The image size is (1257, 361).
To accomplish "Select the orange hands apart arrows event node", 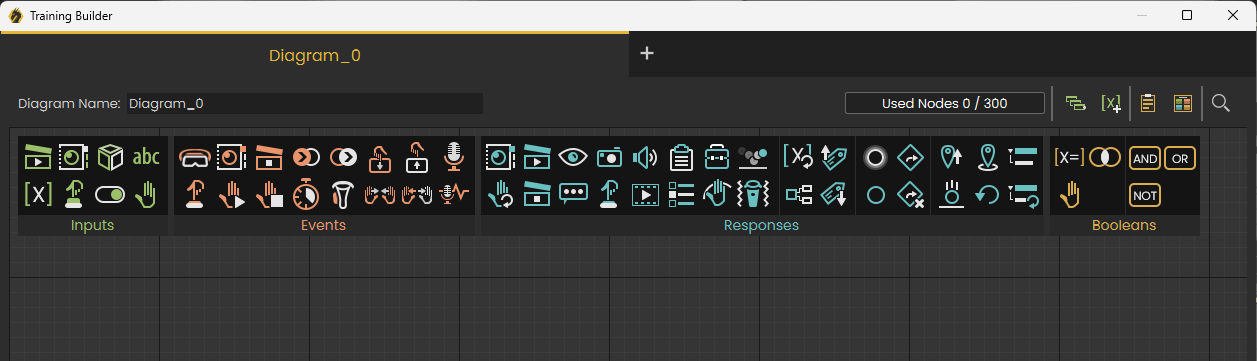I will click(x=417, y=194).
